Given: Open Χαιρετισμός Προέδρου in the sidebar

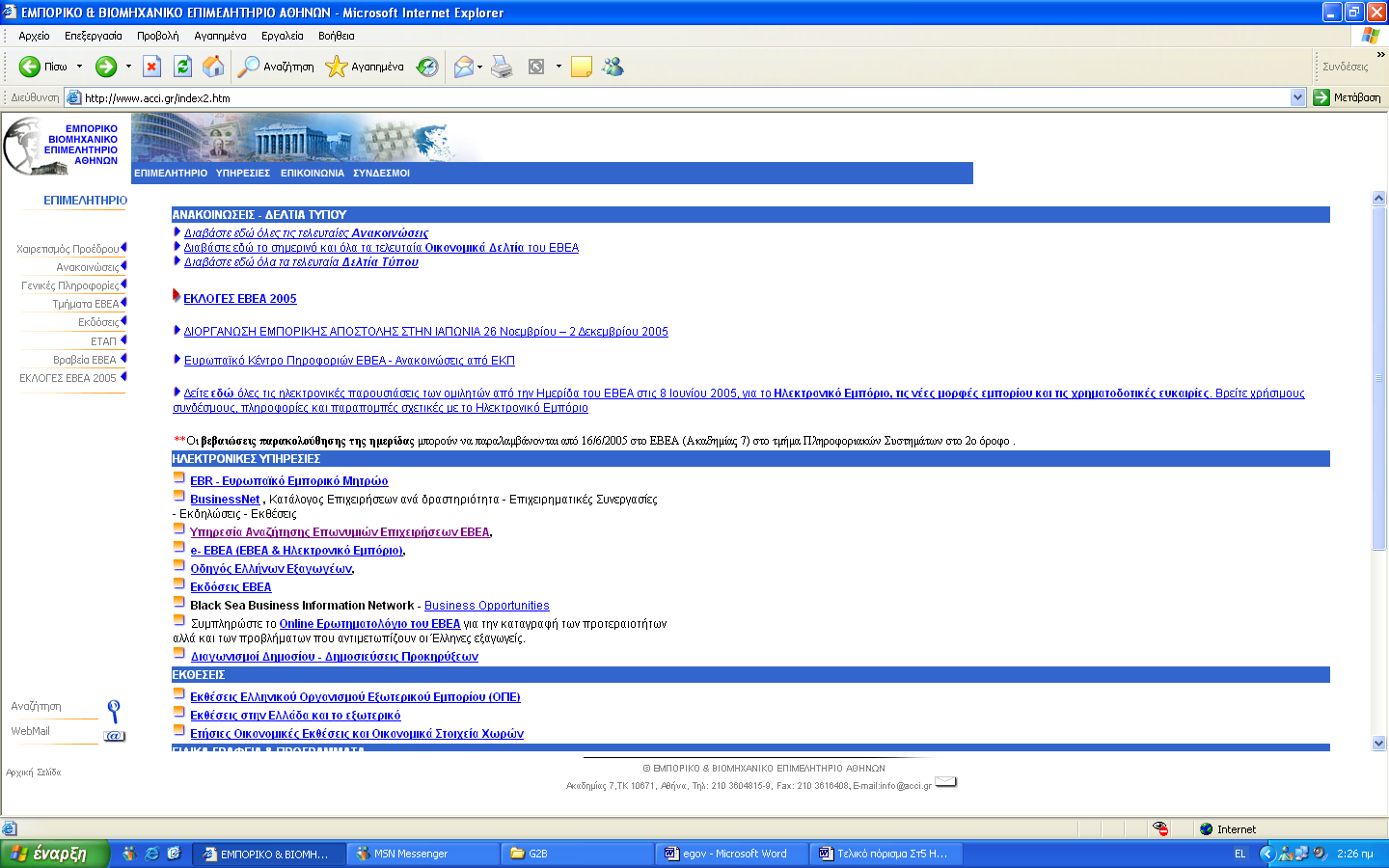Looking at the screenshot, I should (68, 249).
